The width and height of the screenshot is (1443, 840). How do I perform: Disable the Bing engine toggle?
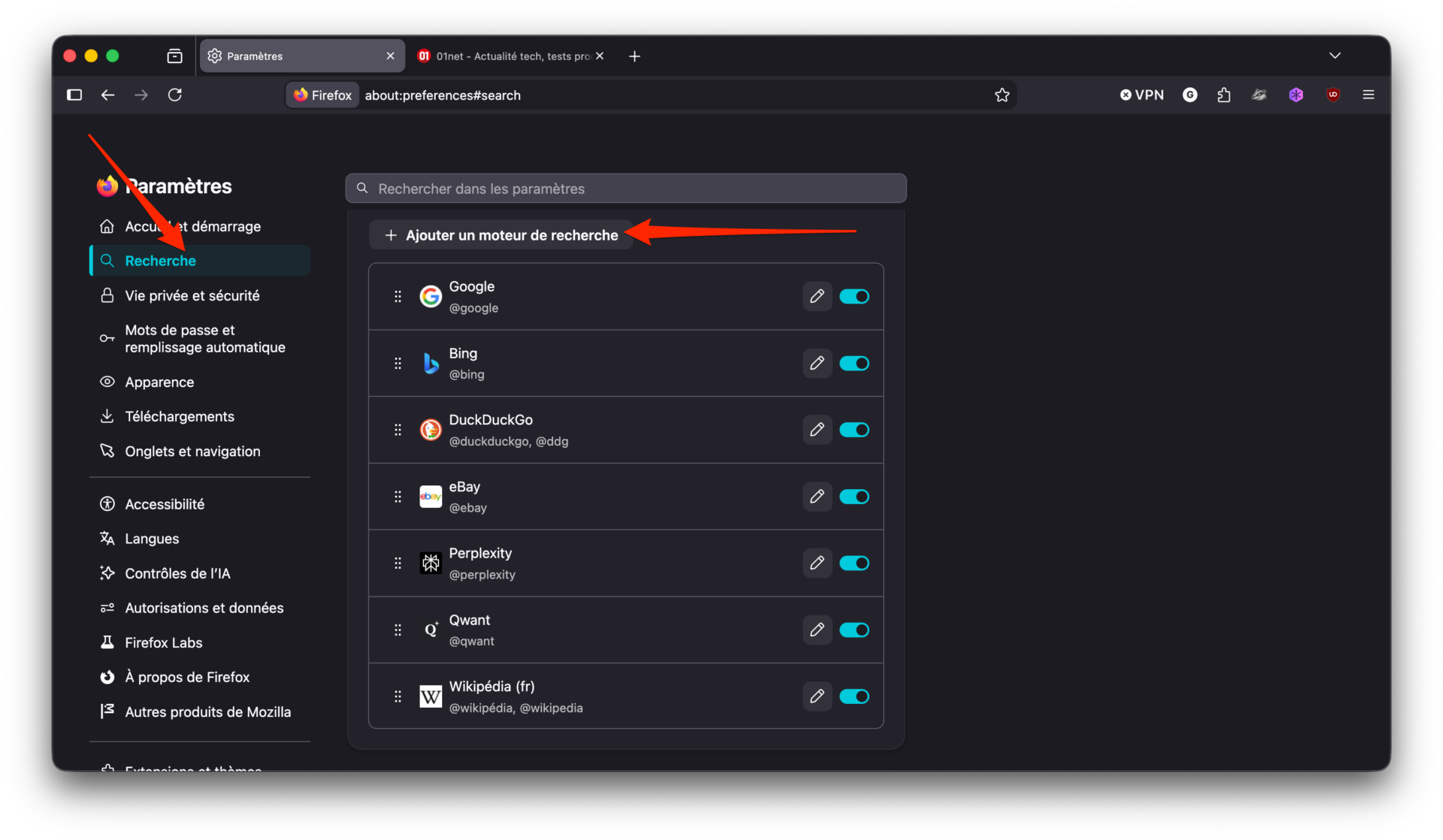(855, 363)
